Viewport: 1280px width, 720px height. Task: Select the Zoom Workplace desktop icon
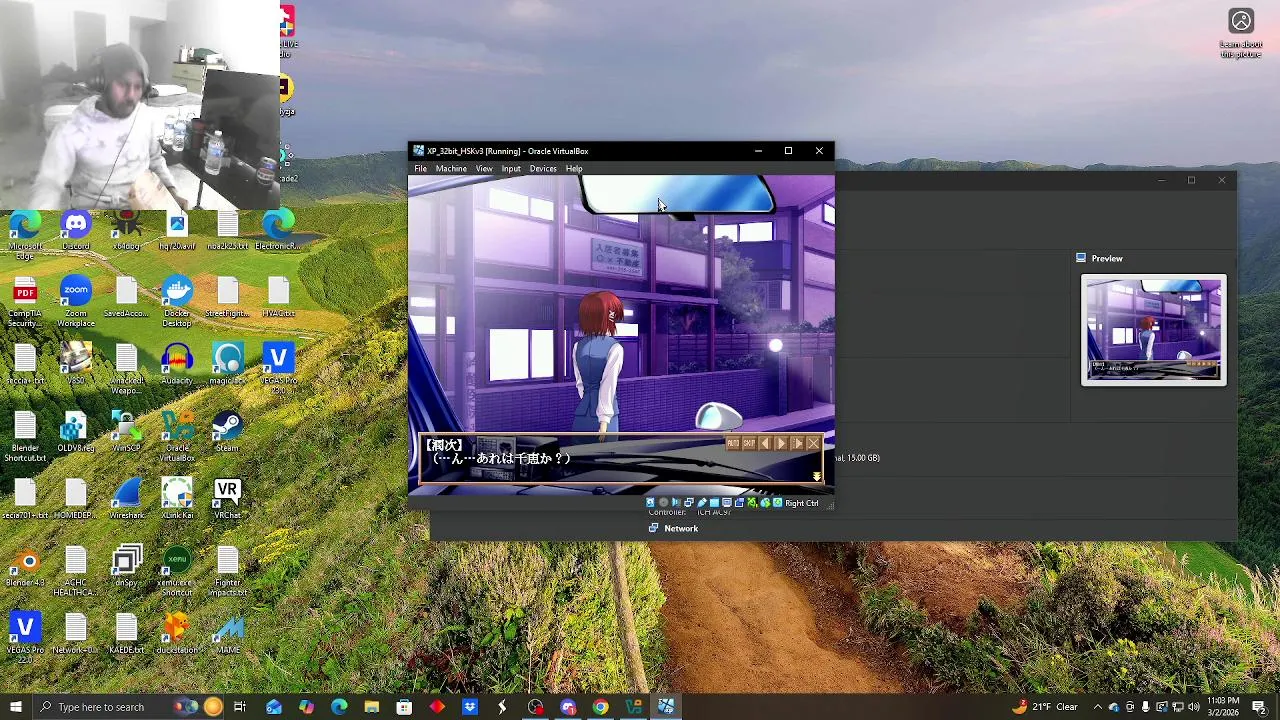coord(76,303)
